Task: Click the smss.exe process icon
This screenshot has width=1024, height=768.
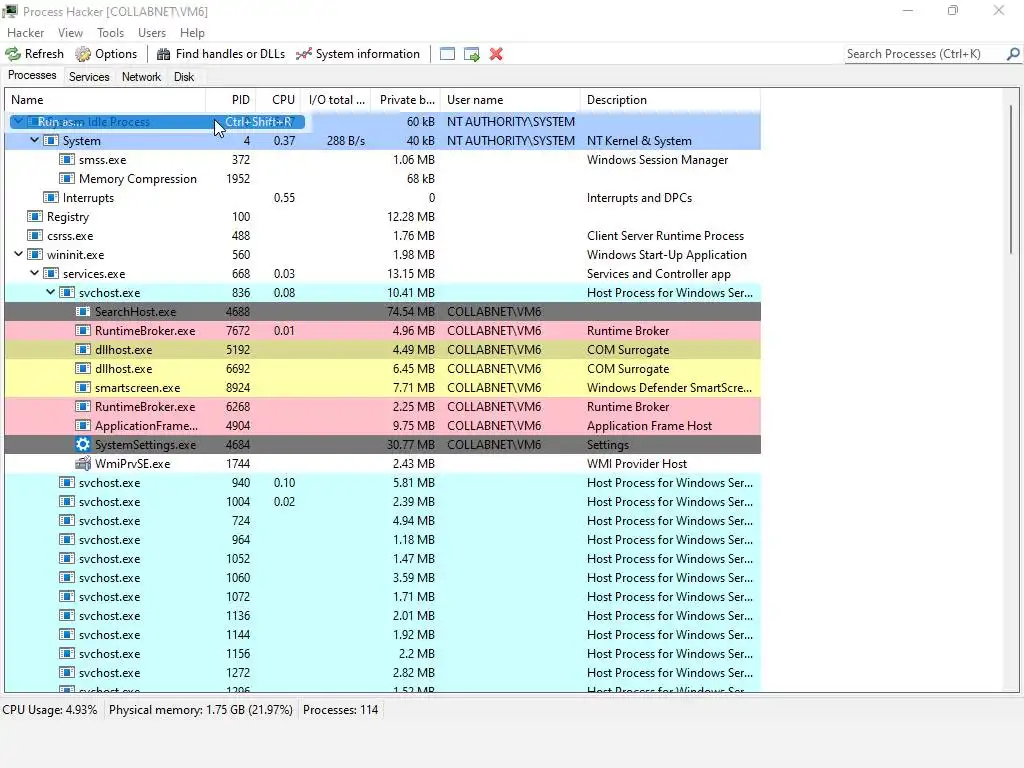Action: point(67,159)
